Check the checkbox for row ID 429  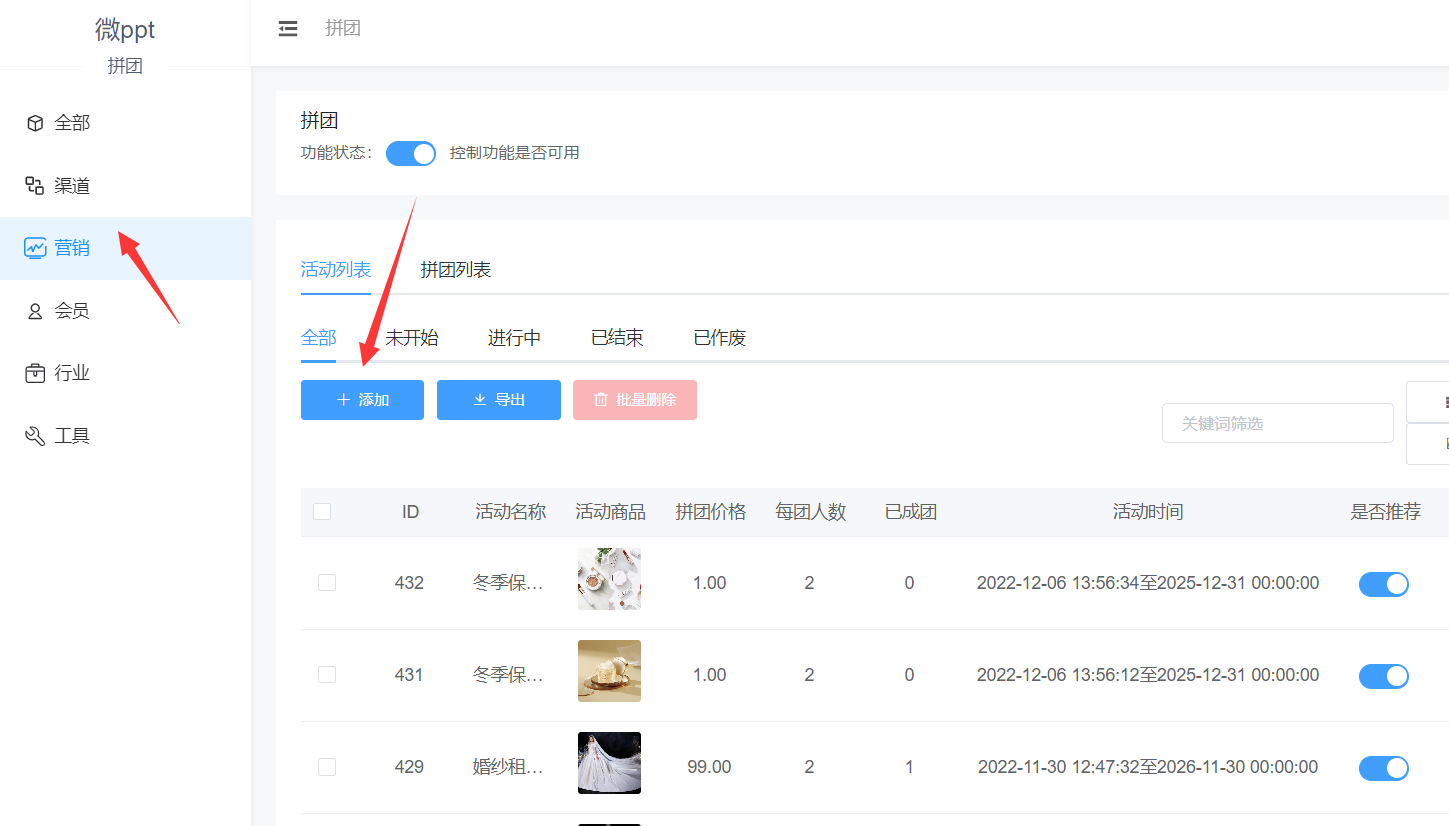point(327,767)
